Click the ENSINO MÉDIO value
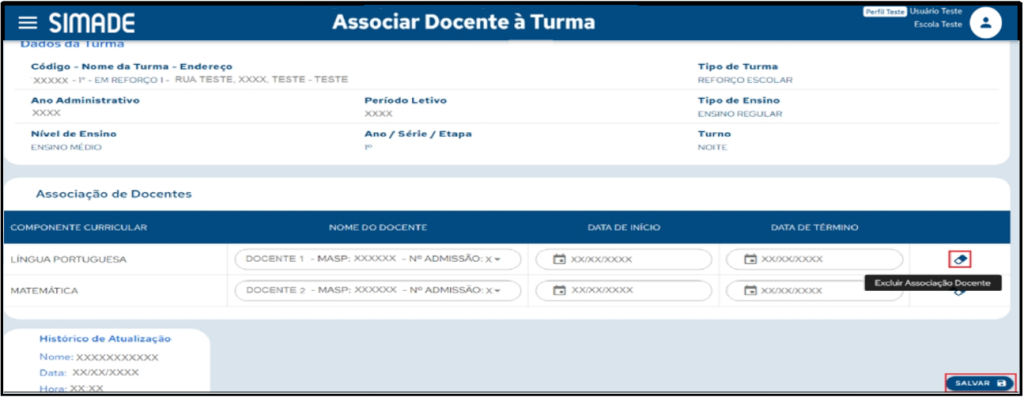 coord(67,148)
